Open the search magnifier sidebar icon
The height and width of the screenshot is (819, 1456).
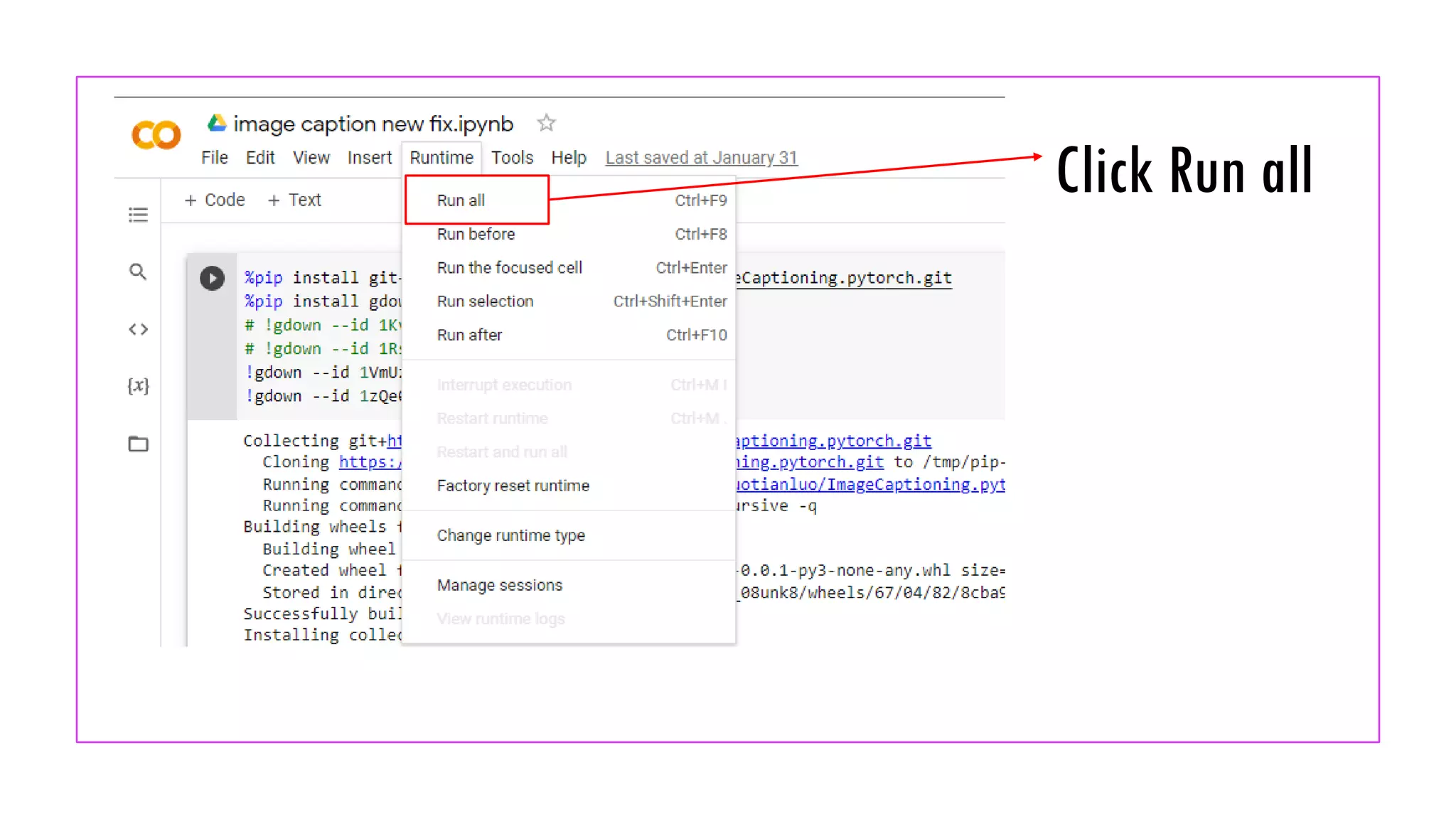tap(138, 272)
